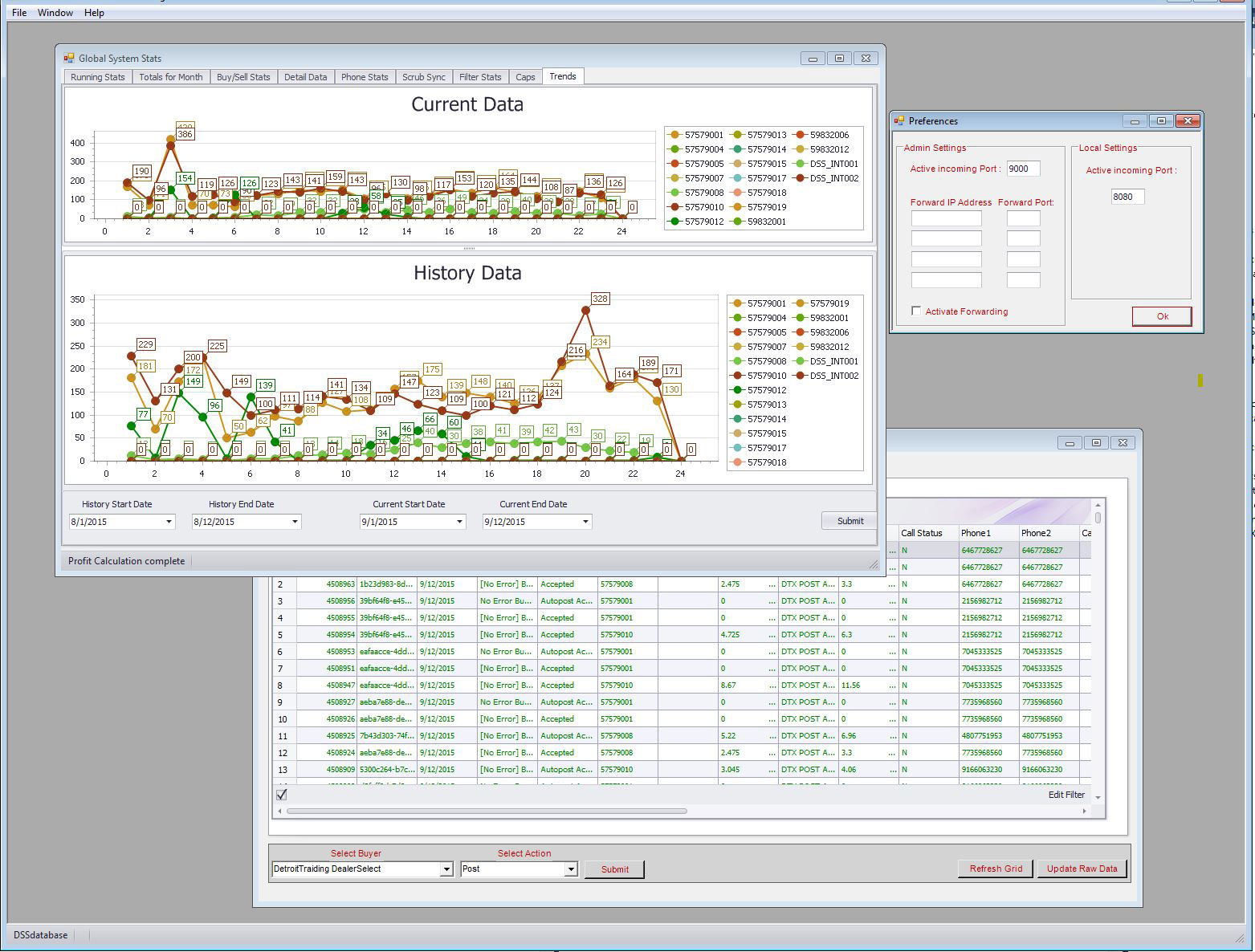Switch to the Filter Stats tab
Image resolution: width=1255 pixels, height=952 pixels.
point(480,77)
